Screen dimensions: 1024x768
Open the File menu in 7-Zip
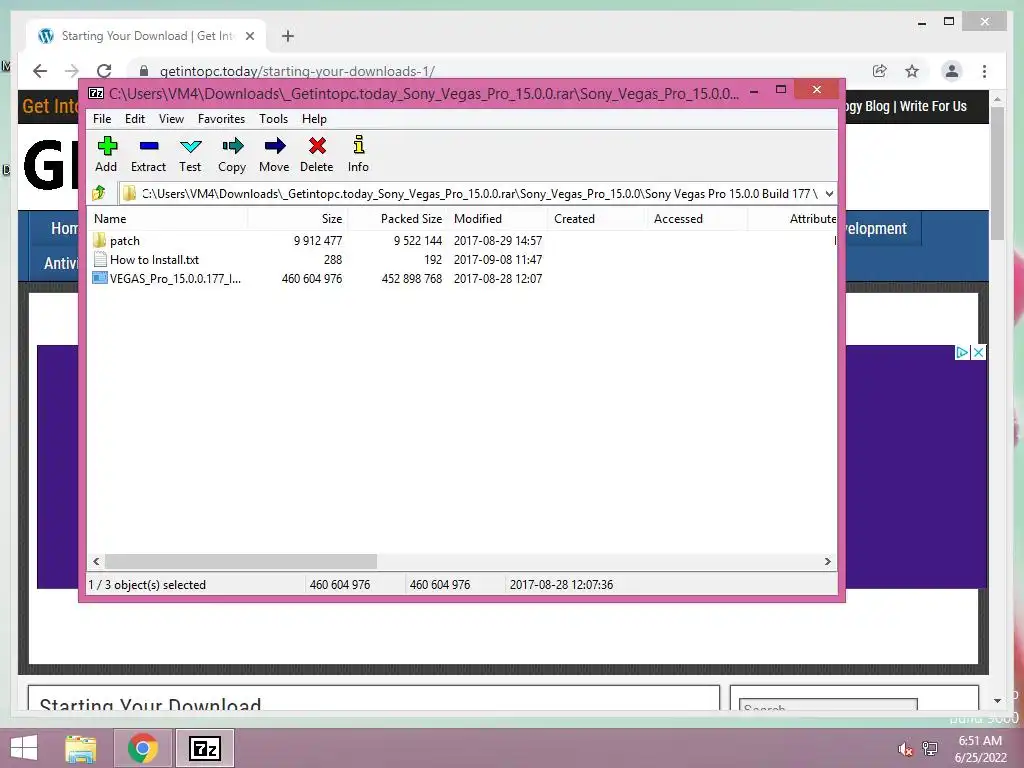(102, 119)
